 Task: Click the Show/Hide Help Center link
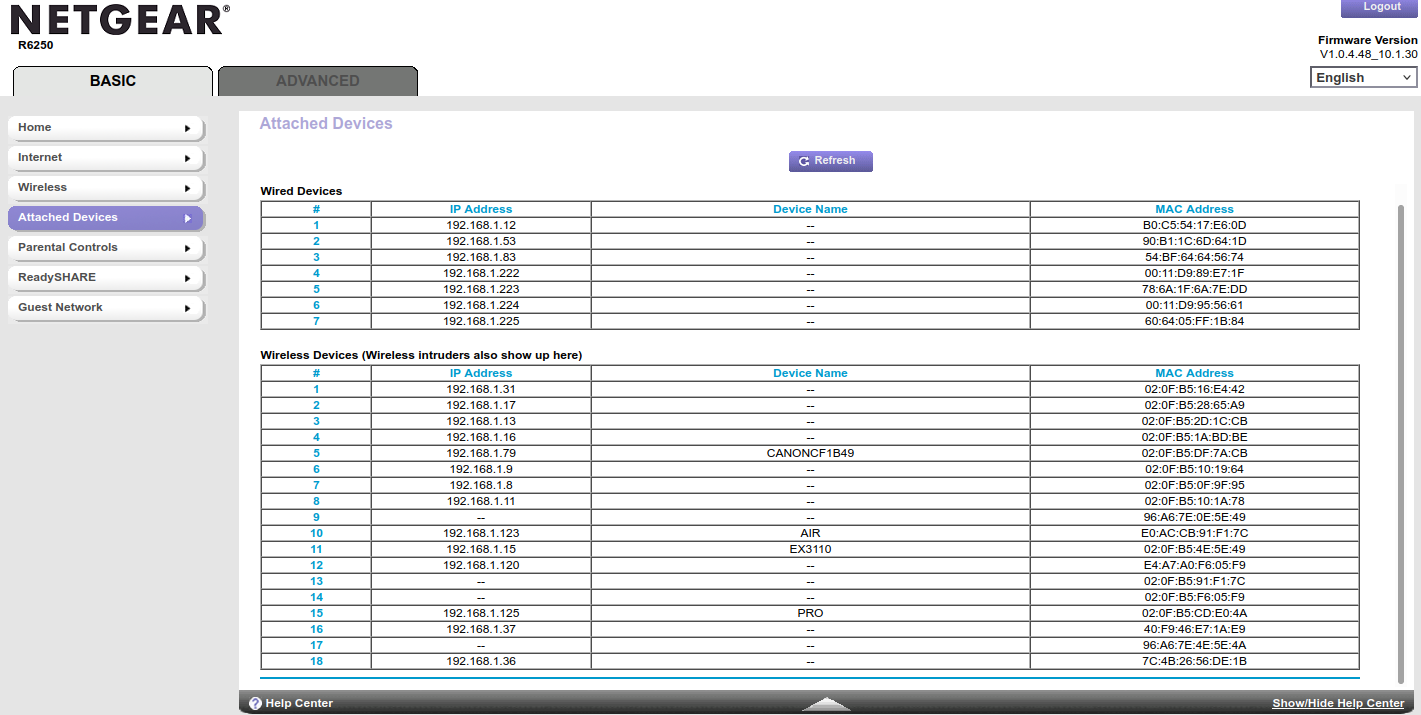[x=1337, y=704]
